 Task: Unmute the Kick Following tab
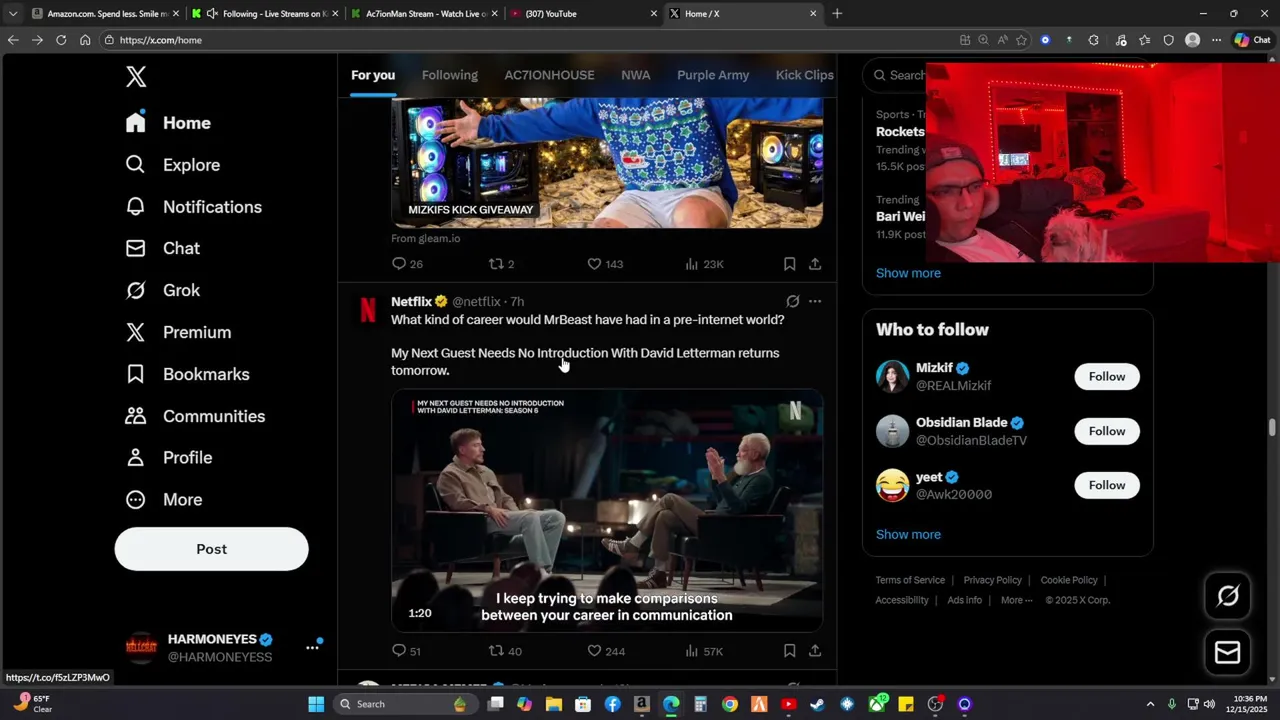212,14
